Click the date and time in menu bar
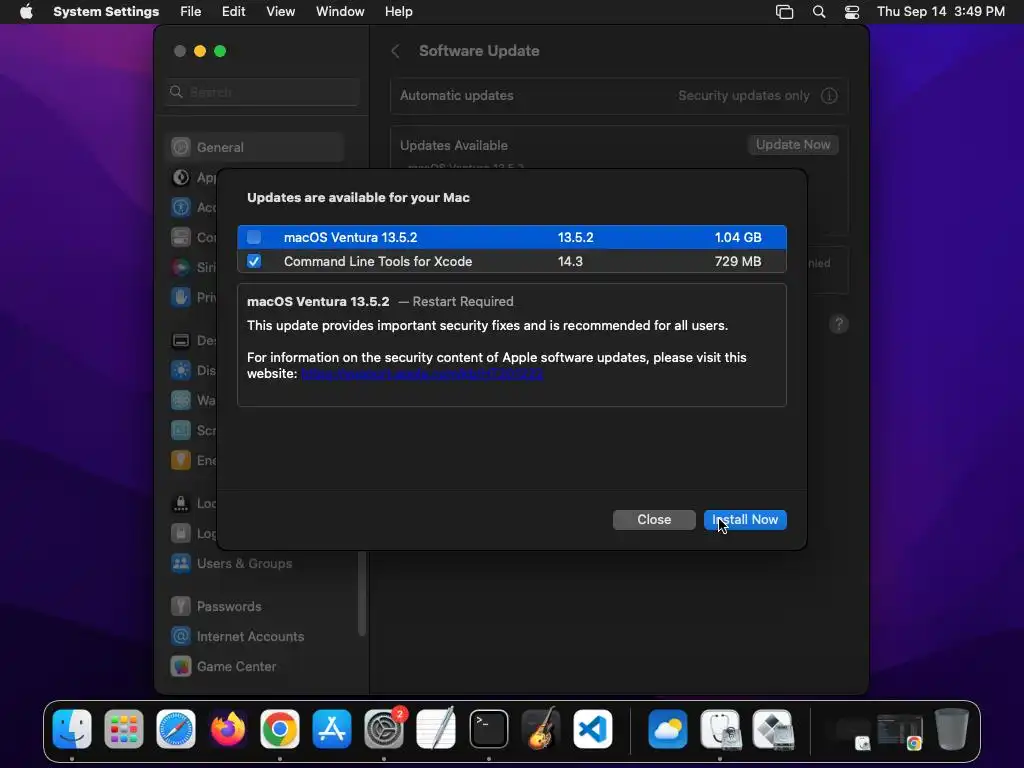 940,12
